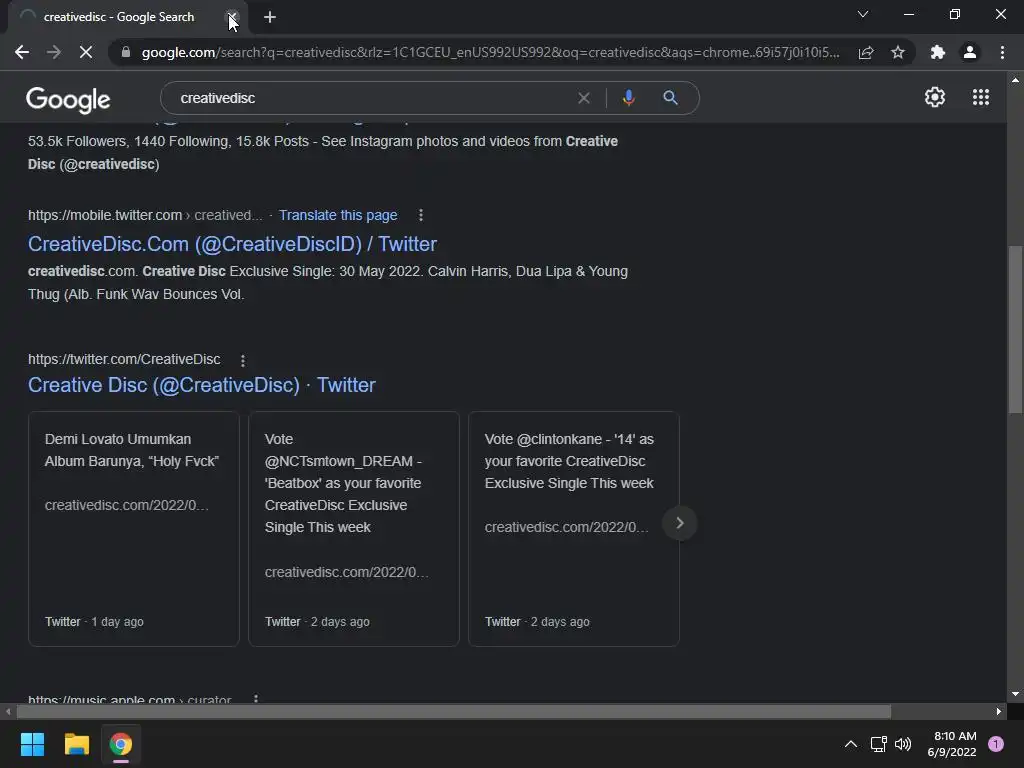Bookmark this tab with the star
This screenshot has width=1024, height=768.
point(898,52)
